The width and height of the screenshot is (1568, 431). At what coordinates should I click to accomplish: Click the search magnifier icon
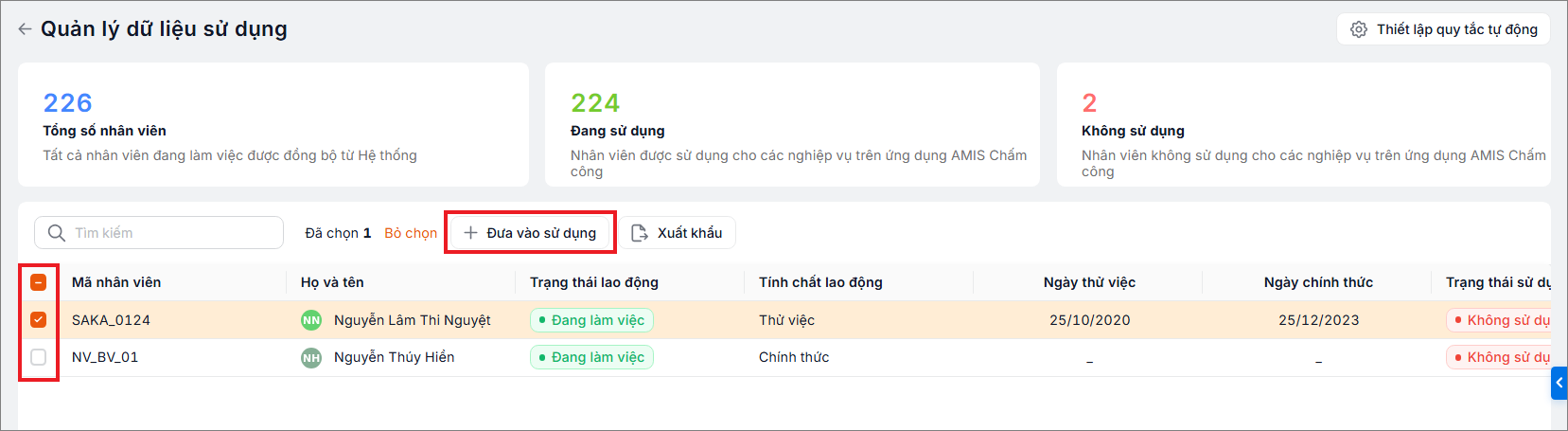click(57, 233)
